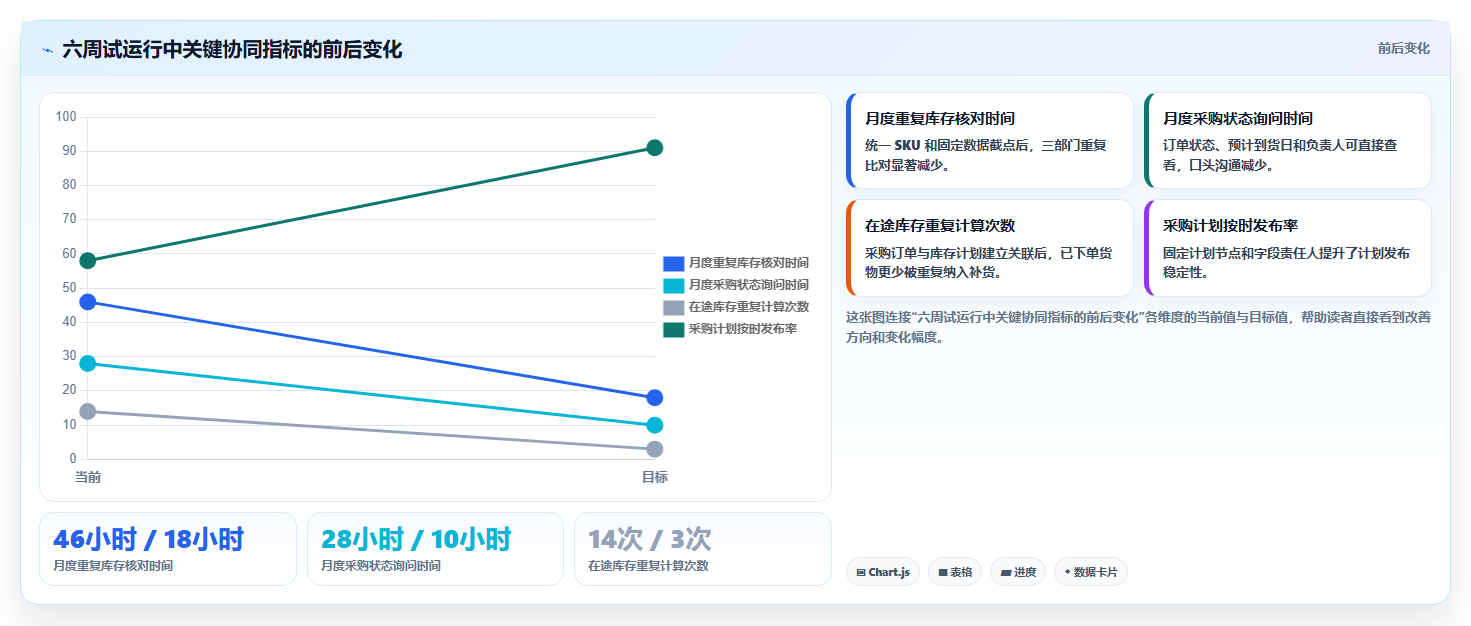Select the blue data point at 当前 (46)
This screenshot has width=1471, height=626.
88,302
